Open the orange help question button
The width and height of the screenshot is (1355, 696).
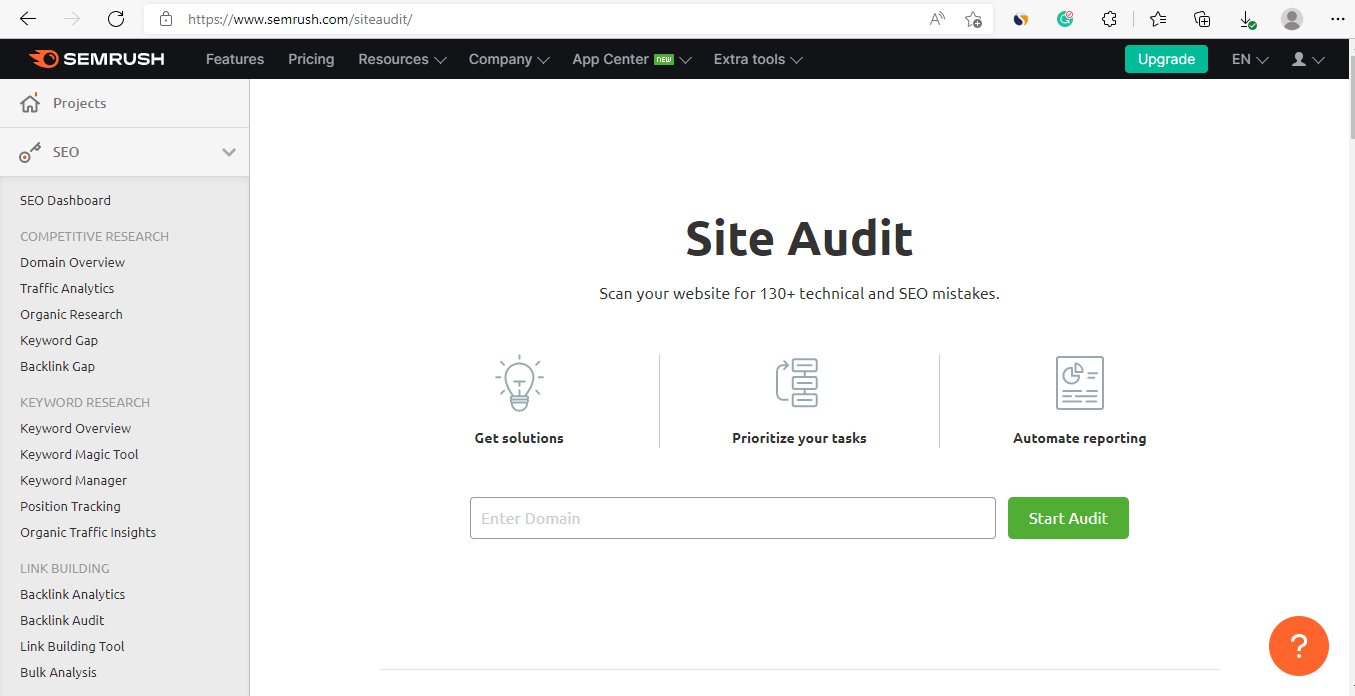click(x=1299, y=646)
